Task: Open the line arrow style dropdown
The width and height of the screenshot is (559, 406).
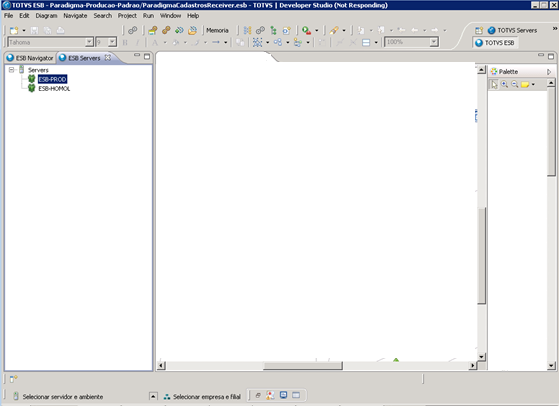Action: (x=226, y=43)
